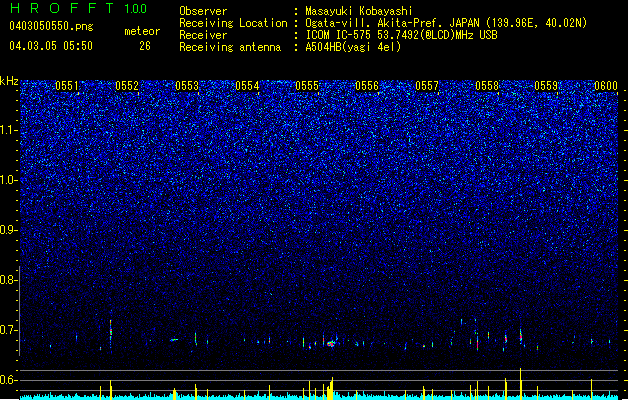The width and height of the screenshot is (629, 400).
Task: Click the 0559 time marker
Action: [x=546, y=86]
